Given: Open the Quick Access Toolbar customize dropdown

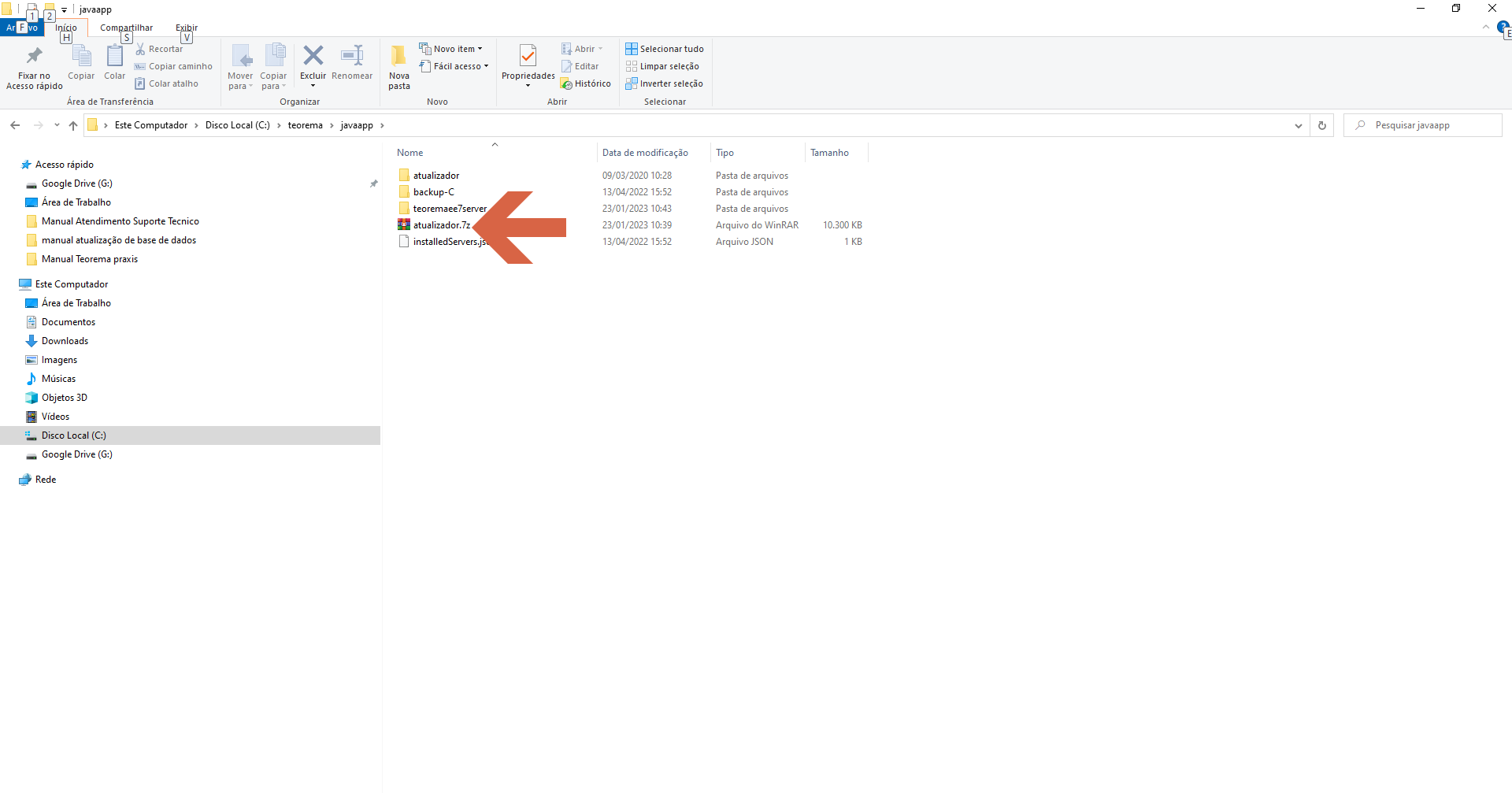Looking at the screenshot, I should click(x=64, y=10).
